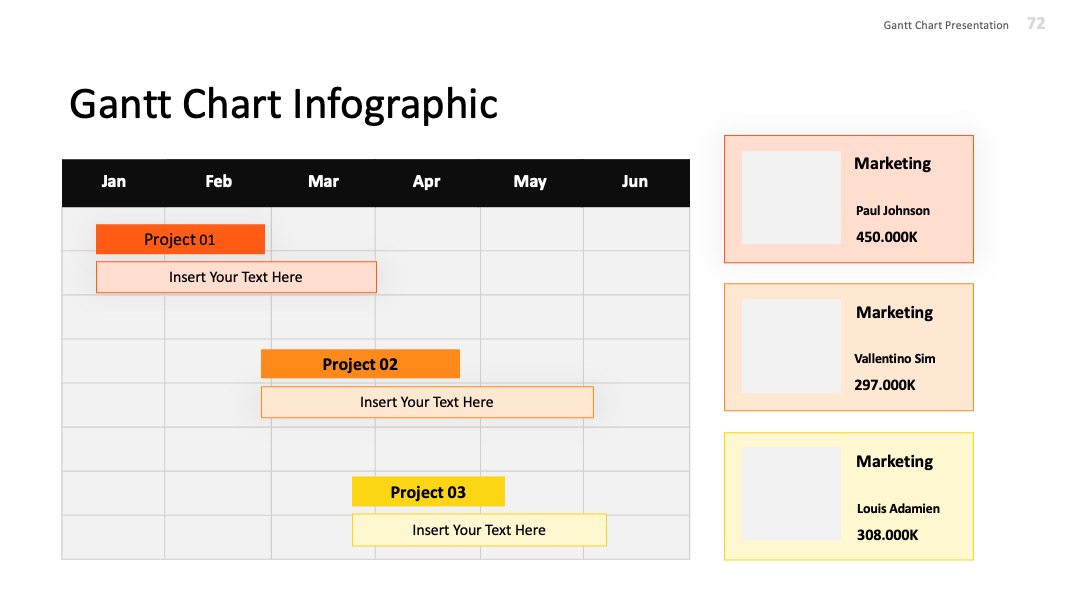
Task: Click the orange Project 01 bar
Action: (x=180, y=239)
